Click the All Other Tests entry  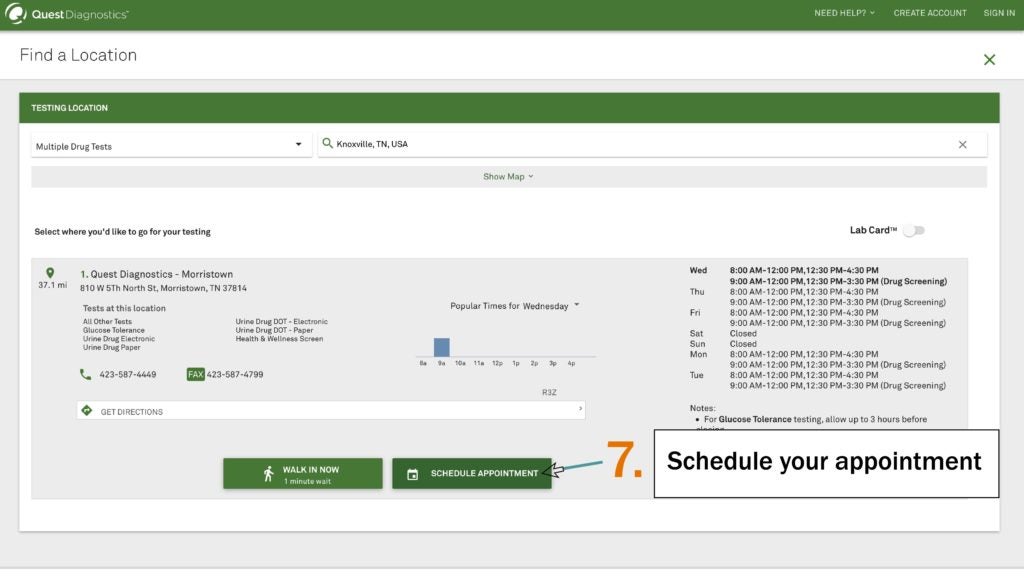pos(107,321)
